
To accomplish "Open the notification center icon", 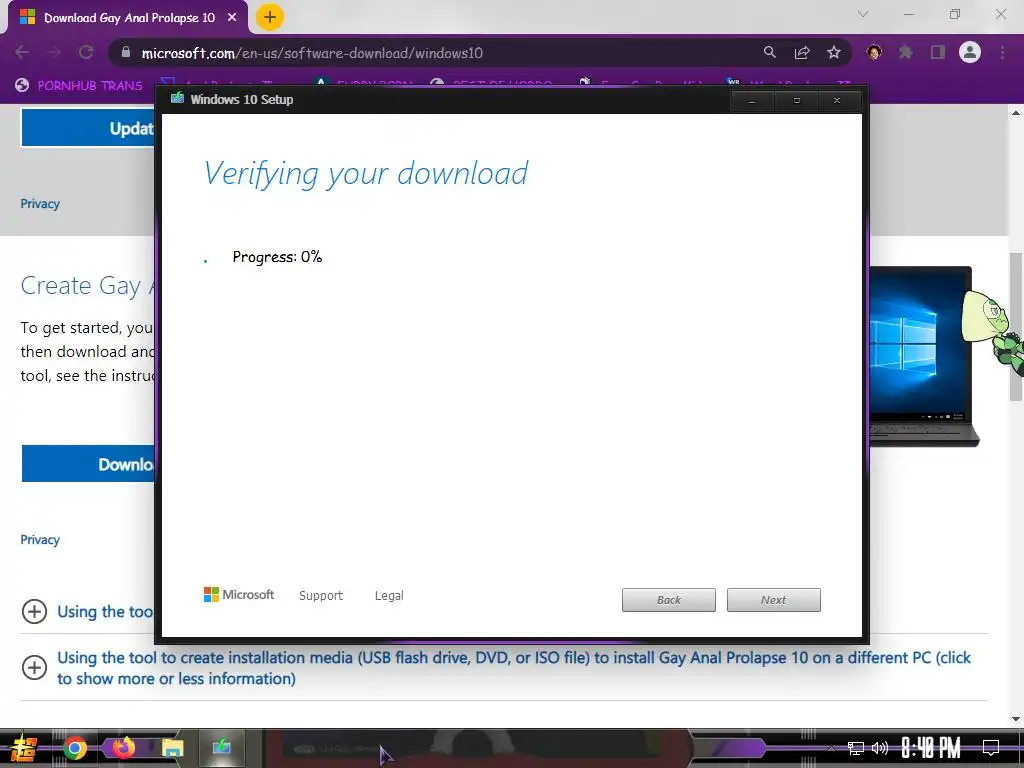I will coord(991,748).
